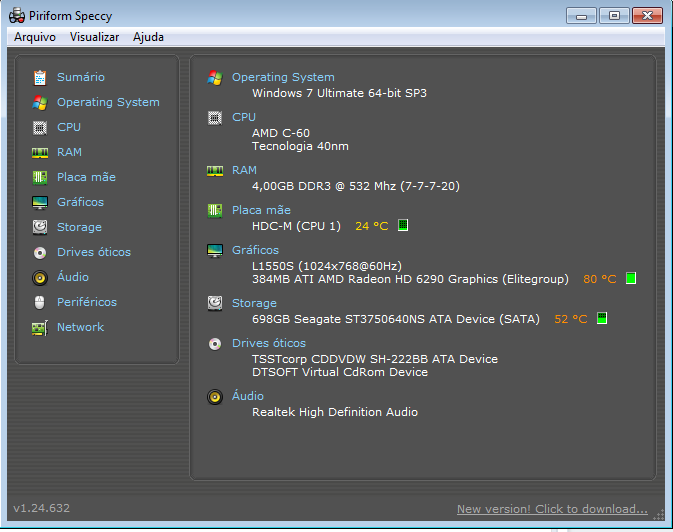
Task: Open Storage heading link in summary
Action: coord(254,303)
